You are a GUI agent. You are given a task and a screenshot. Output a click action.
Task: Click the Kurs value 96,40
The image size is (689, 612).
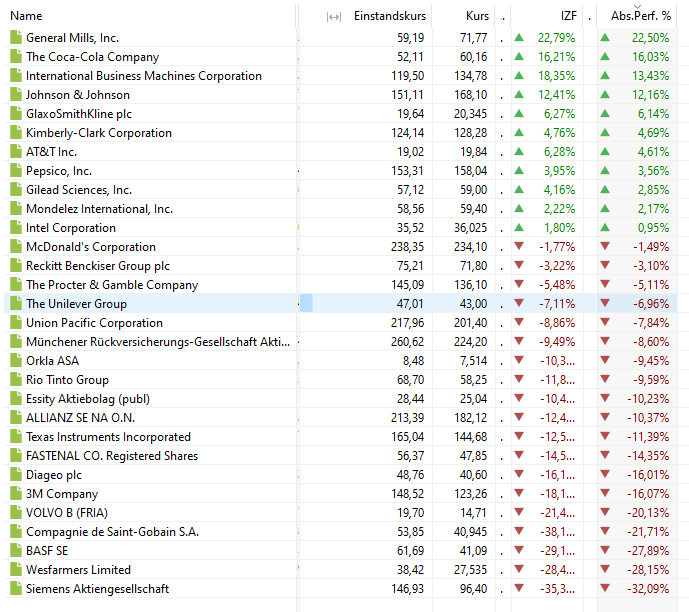tap(474, 589)
